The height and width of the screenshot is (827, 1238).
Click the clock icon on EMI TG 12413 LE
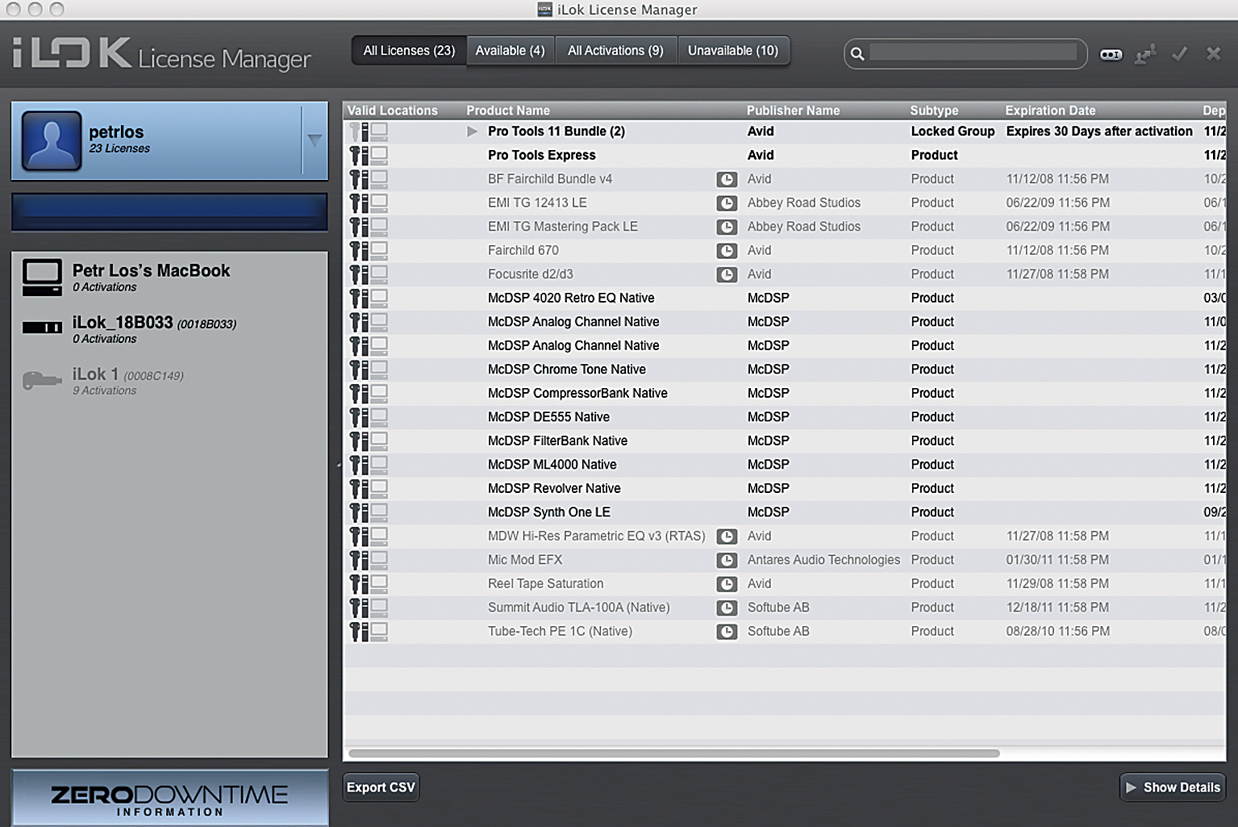point(727,203)
